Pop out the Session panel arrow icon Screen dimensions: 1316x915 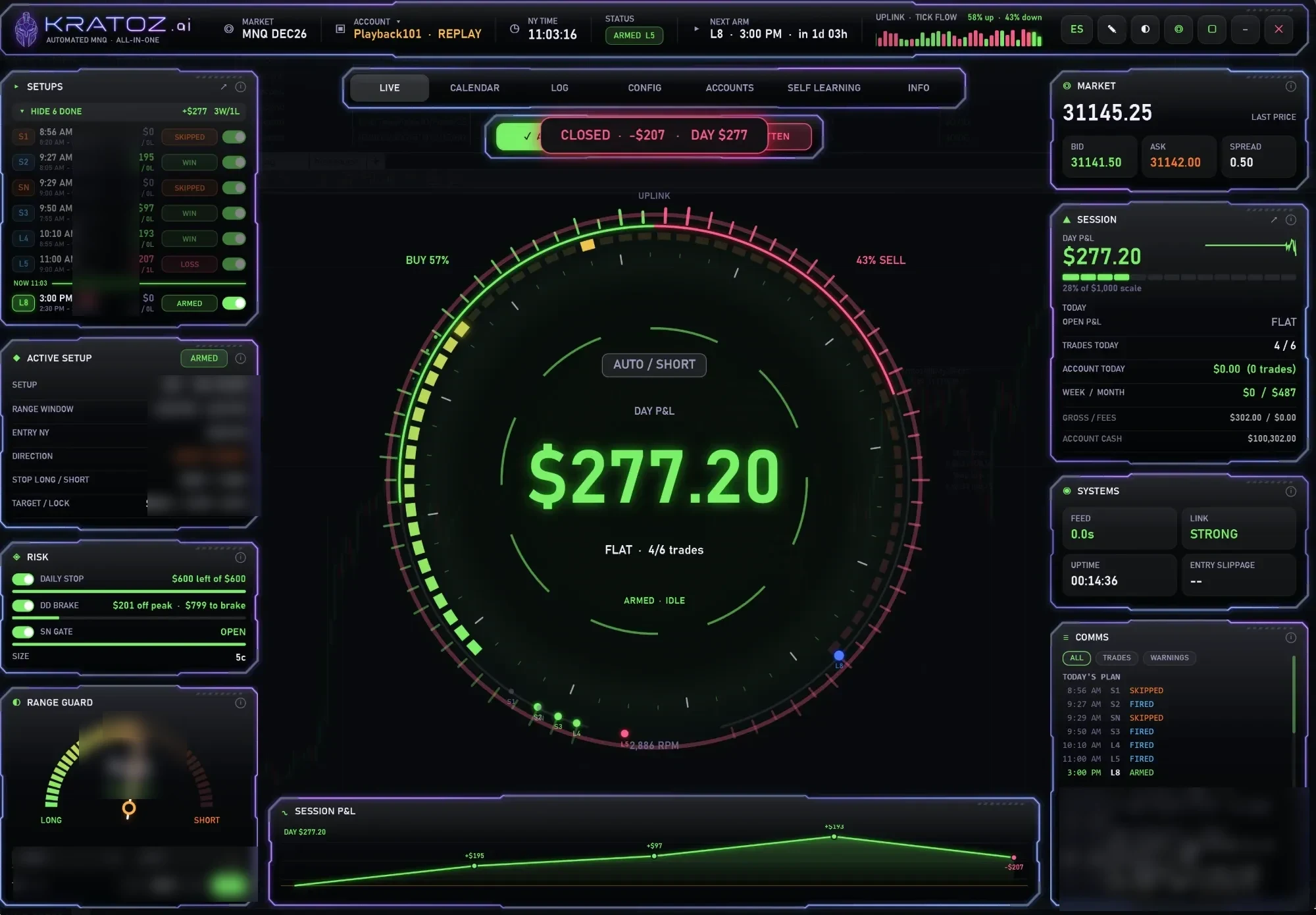pos(1274,220)
